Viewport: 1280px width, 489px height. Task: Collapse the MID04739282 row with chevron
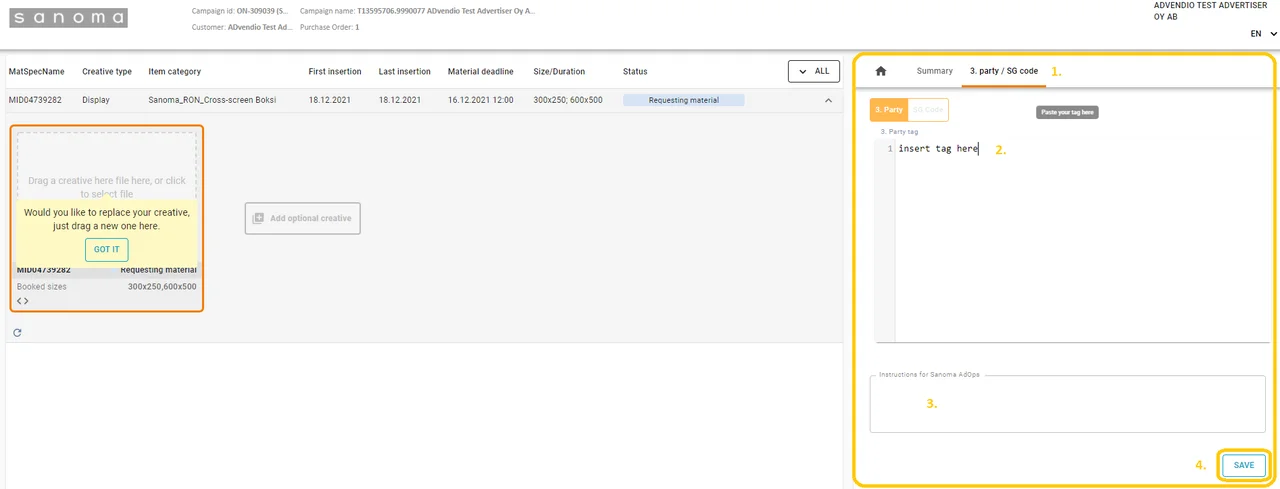[828, 100]
